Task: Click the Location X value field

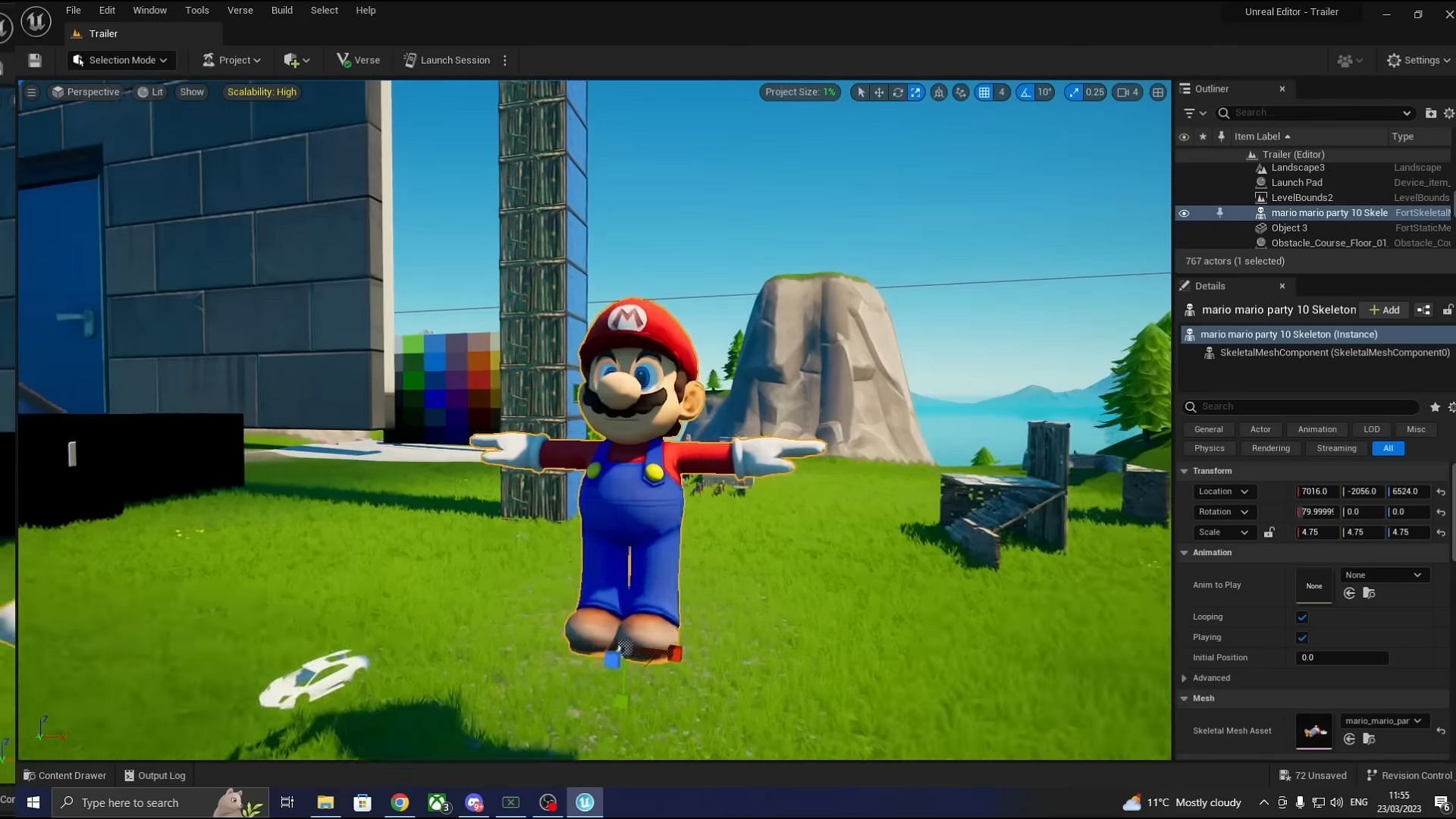Action: point(1317,492)
